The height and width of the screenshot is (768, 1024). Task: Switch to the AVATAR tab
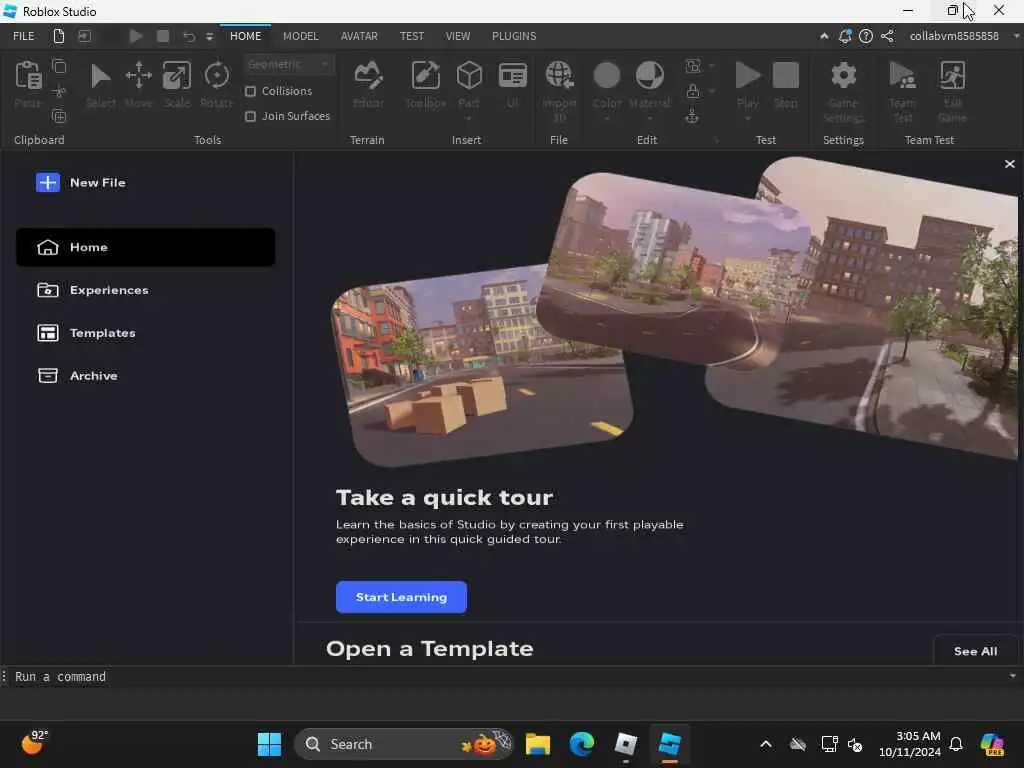point(359,36)
